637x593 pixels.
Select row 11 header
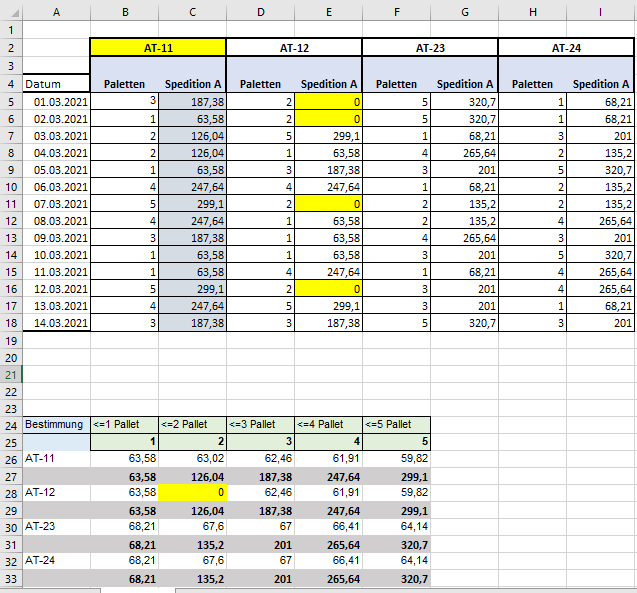11,204
